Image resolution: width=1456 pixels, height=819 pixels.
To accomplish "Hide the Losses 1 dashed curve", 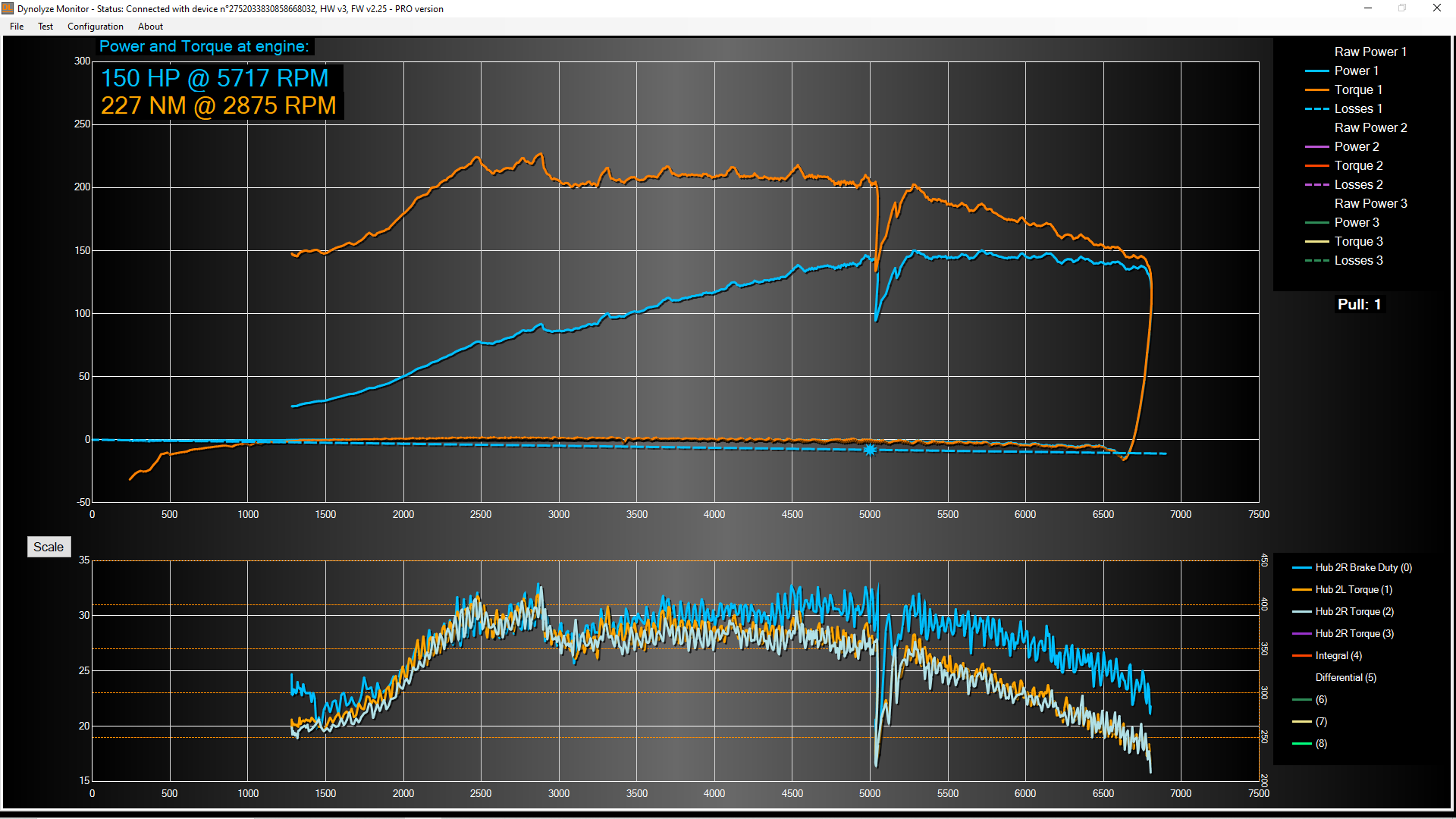I will point(1358,108).
